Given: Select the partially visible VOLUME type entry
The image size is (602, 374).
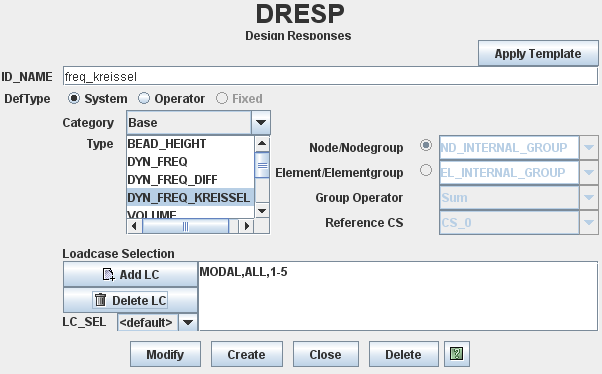Looking at the screenshot, I should tap(190, 213).
